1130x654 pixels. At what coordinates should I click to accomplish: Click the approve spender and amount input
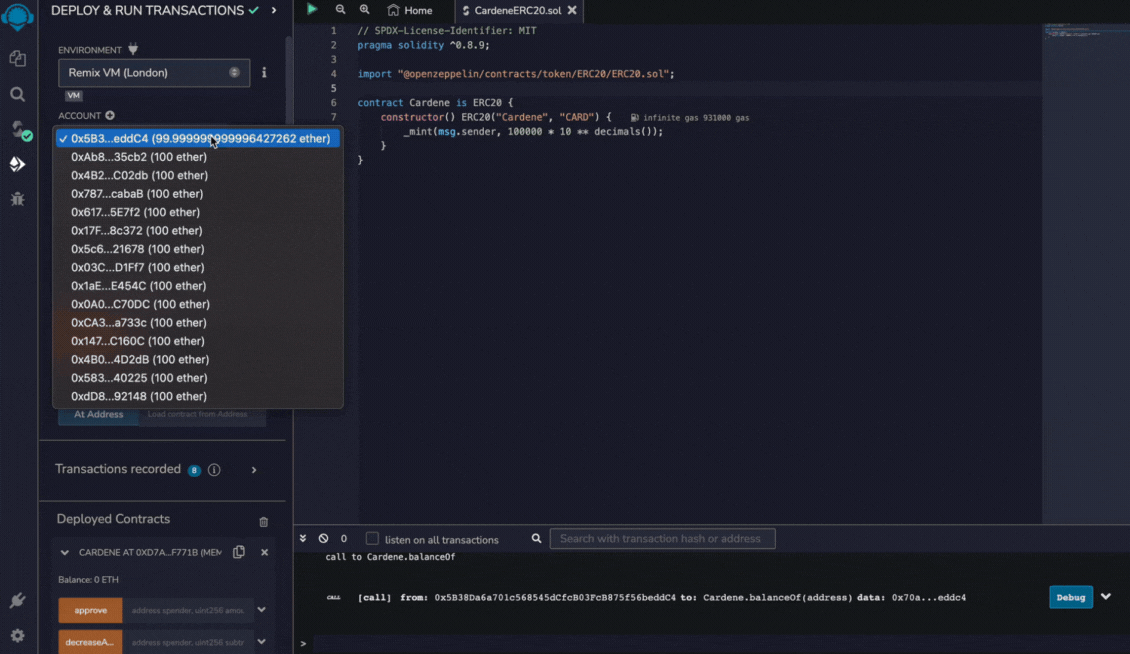click(187, 610)
